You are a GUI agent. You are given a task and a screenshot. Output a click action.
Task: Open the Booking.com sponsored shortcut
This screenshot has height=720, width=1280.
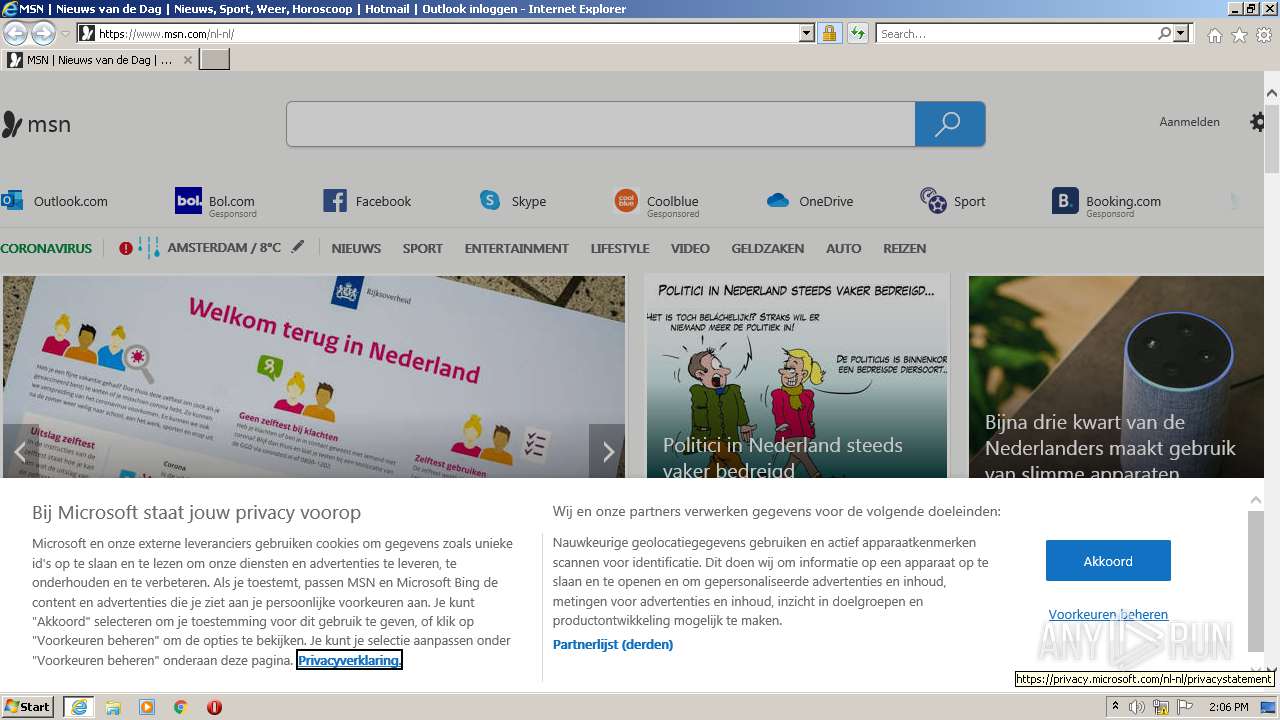point(1107,202)
